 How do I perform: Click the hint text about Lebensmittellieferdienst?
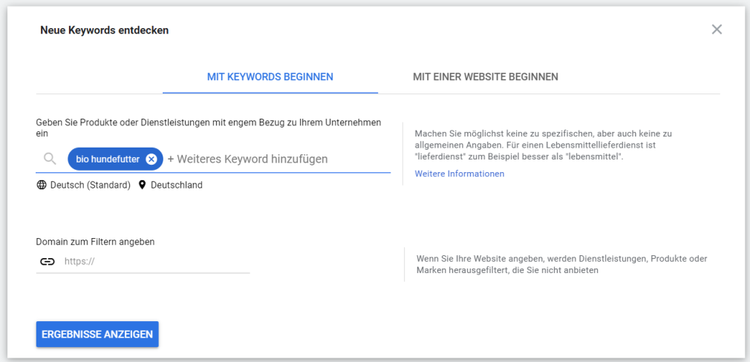pos(543,145)
